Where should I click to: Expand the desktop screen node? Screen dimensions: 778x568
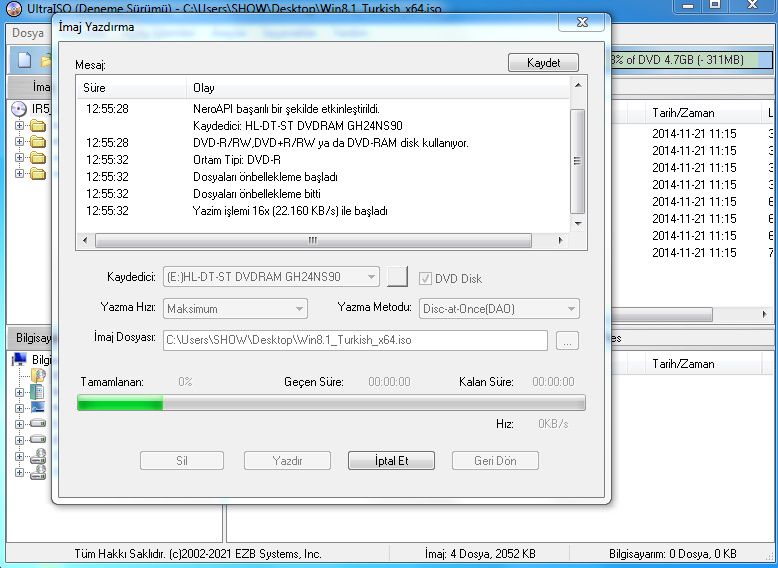click(19, 408)
